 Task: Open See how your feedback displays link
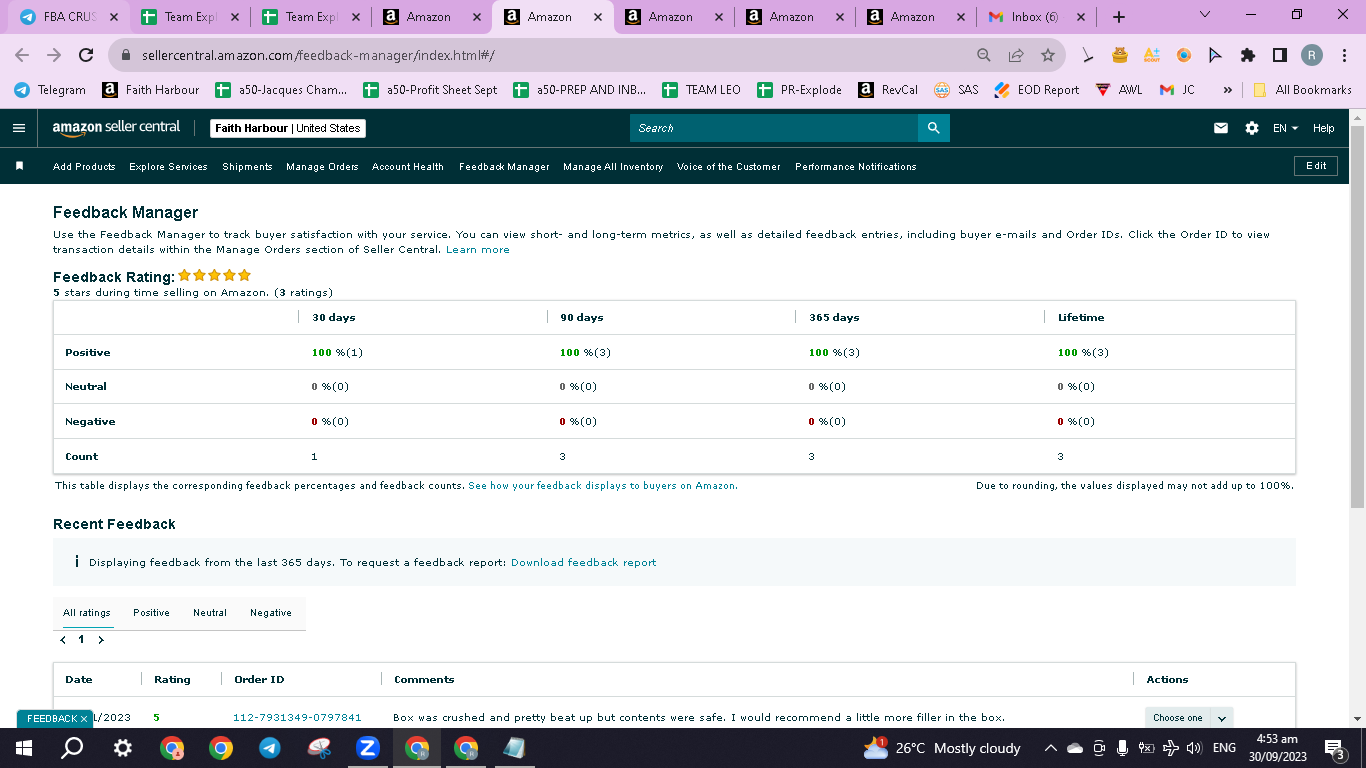(x=603, y=486)
